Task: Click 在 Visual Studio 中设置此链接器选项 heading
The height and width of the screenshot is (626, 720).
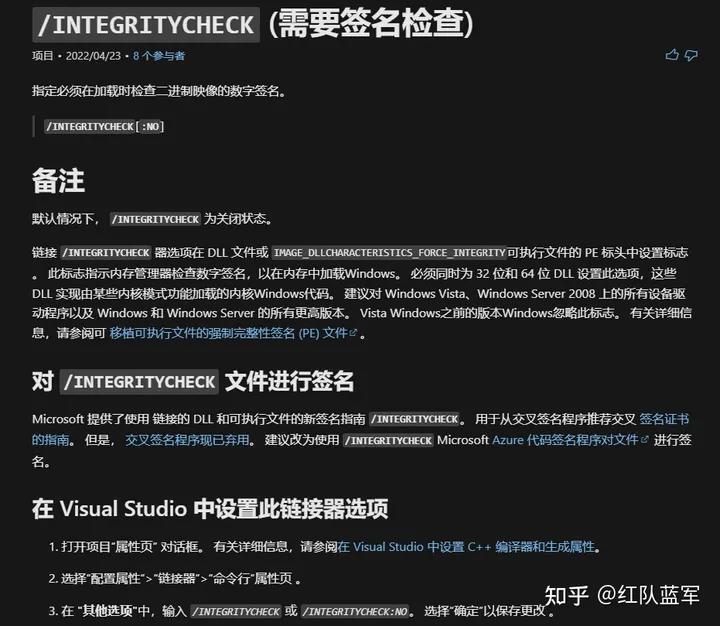Action: [210, 508]
